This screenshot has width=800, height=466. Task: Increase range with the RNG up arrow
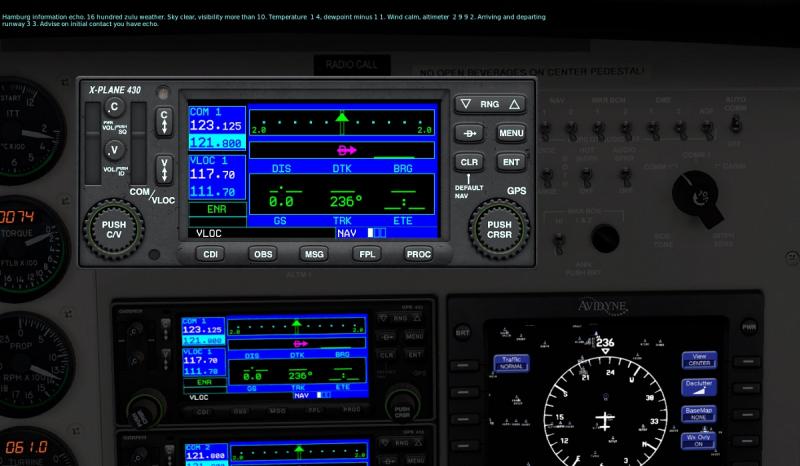tap(514, 104)
